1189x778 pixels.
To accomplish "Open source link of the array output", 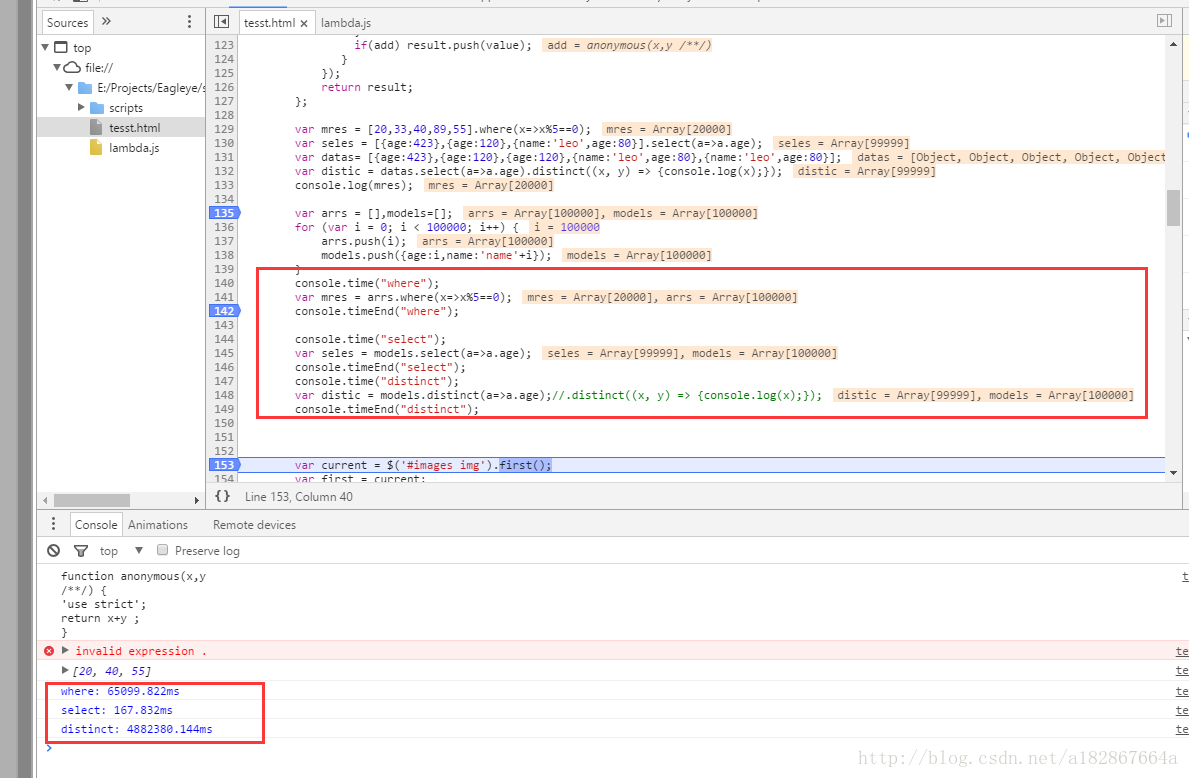I will tap(1181, 670).
